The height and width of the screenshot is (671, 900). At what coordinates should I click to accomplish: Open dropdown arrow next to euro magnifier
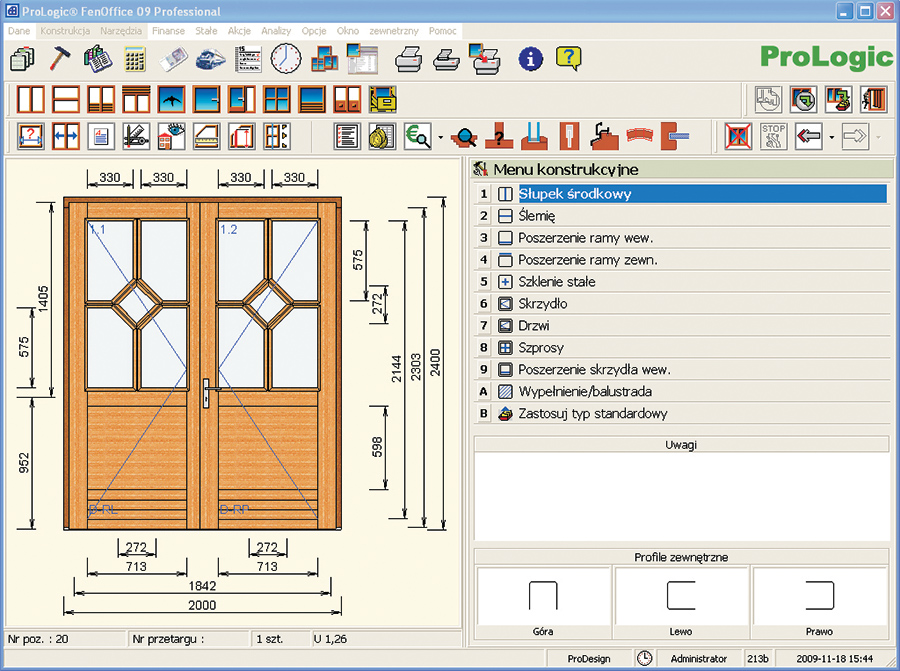[x=440, y=137]
